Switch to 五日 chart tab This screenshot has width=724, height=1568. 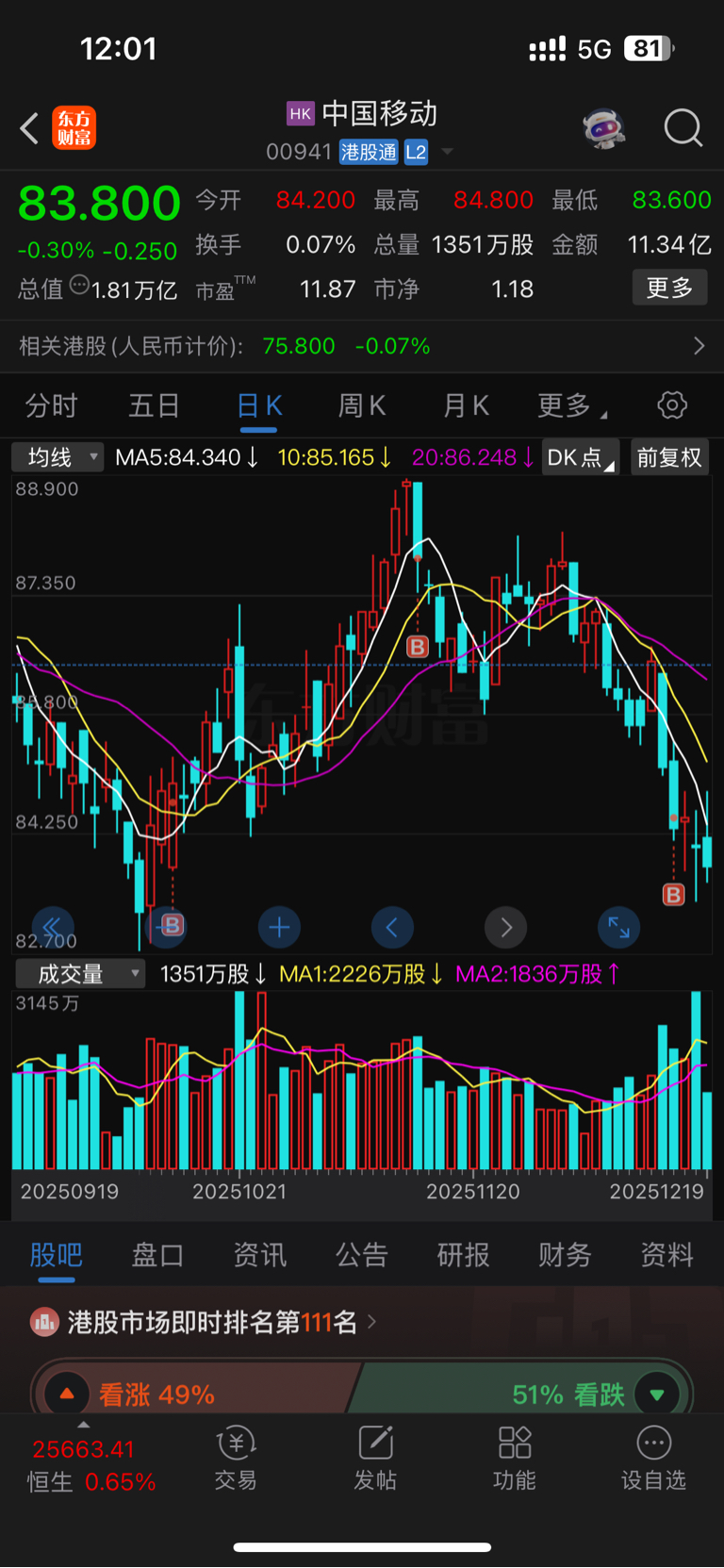(155, 405)
